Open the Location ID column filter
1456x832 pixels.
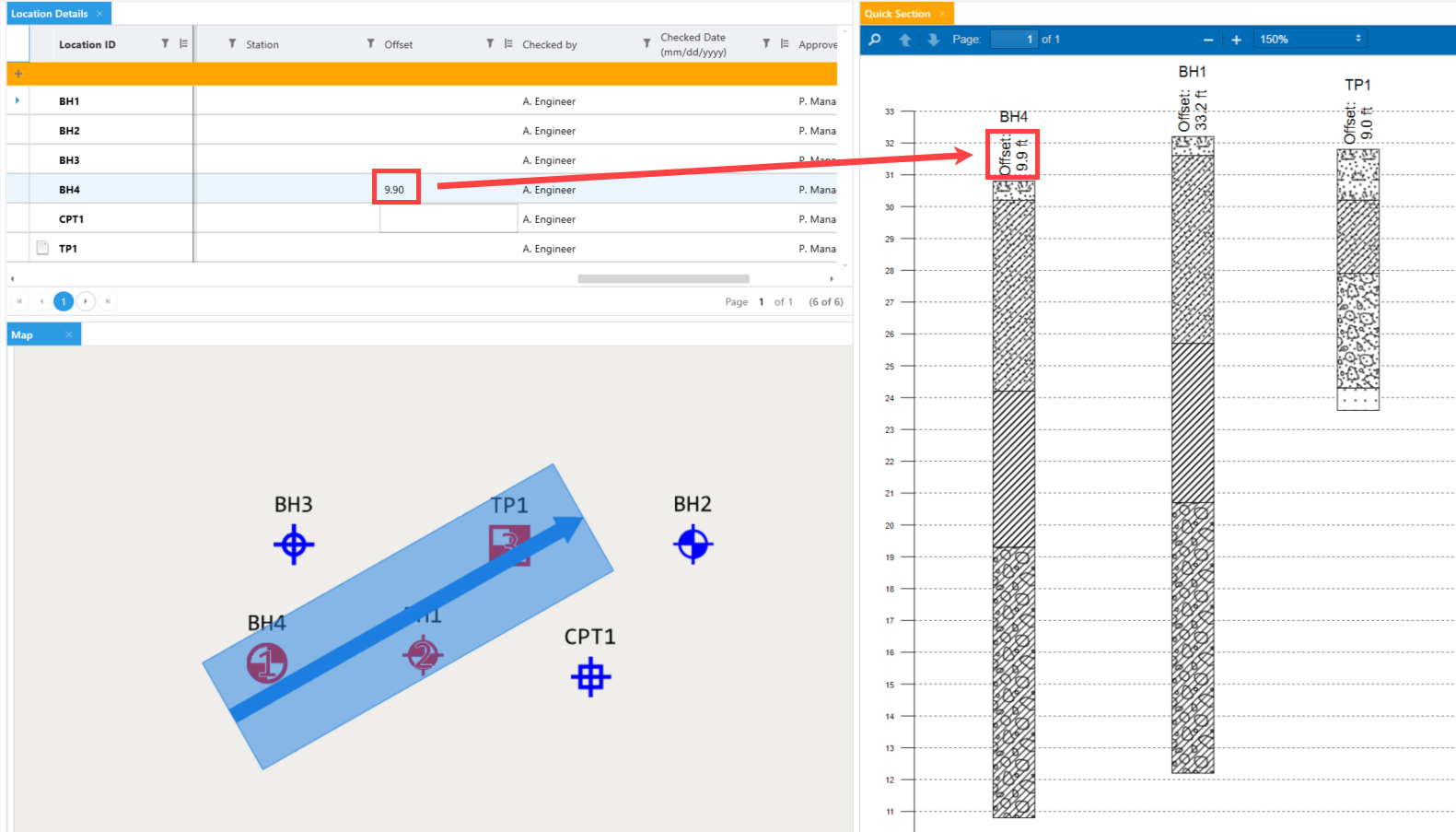pos(165,43)
